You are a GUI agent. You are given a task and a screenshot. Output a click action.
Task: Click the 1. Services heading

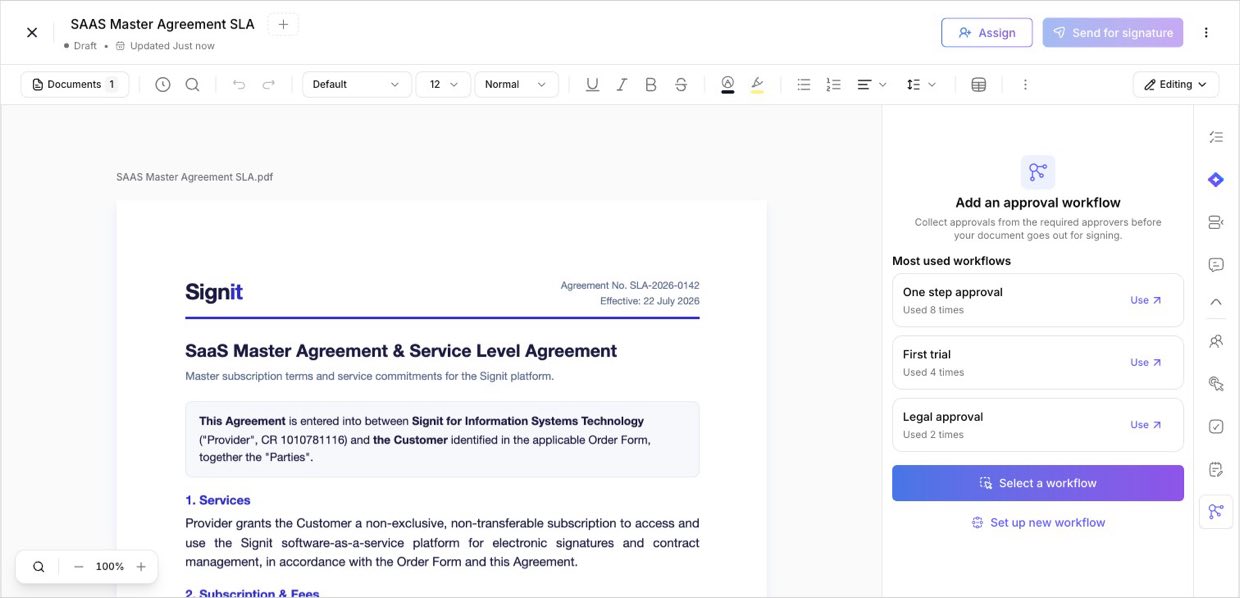218,500
